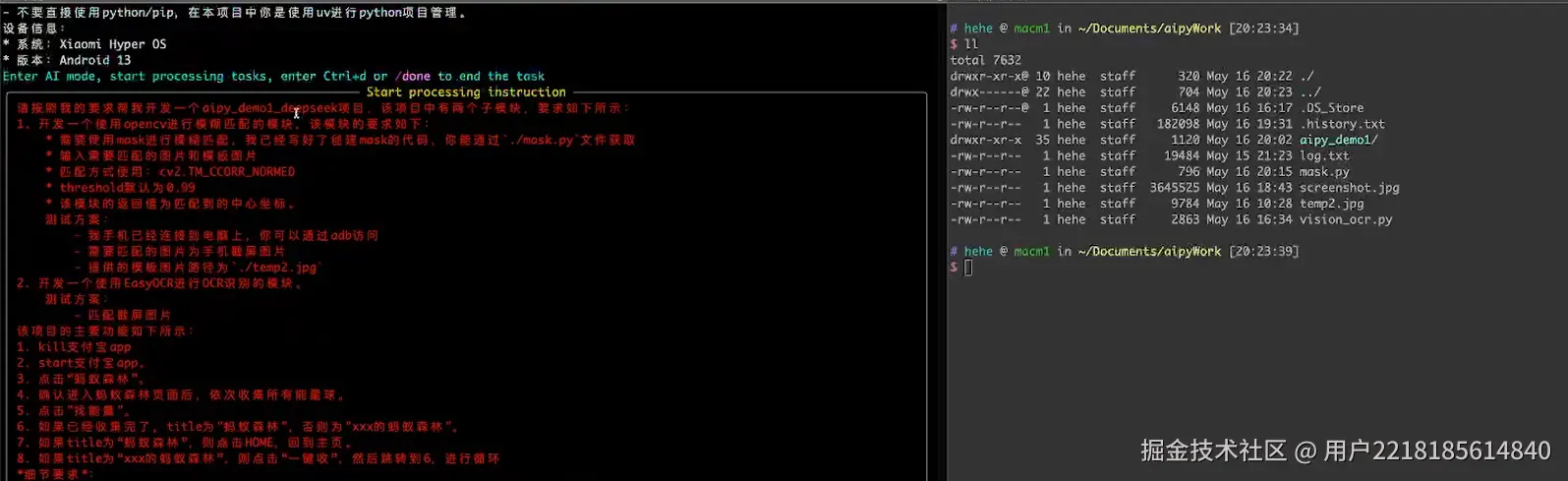The image size is (1568, 481).
Task: Click the '1. kill支付宝app' line
Action: (x=73, y=346)
